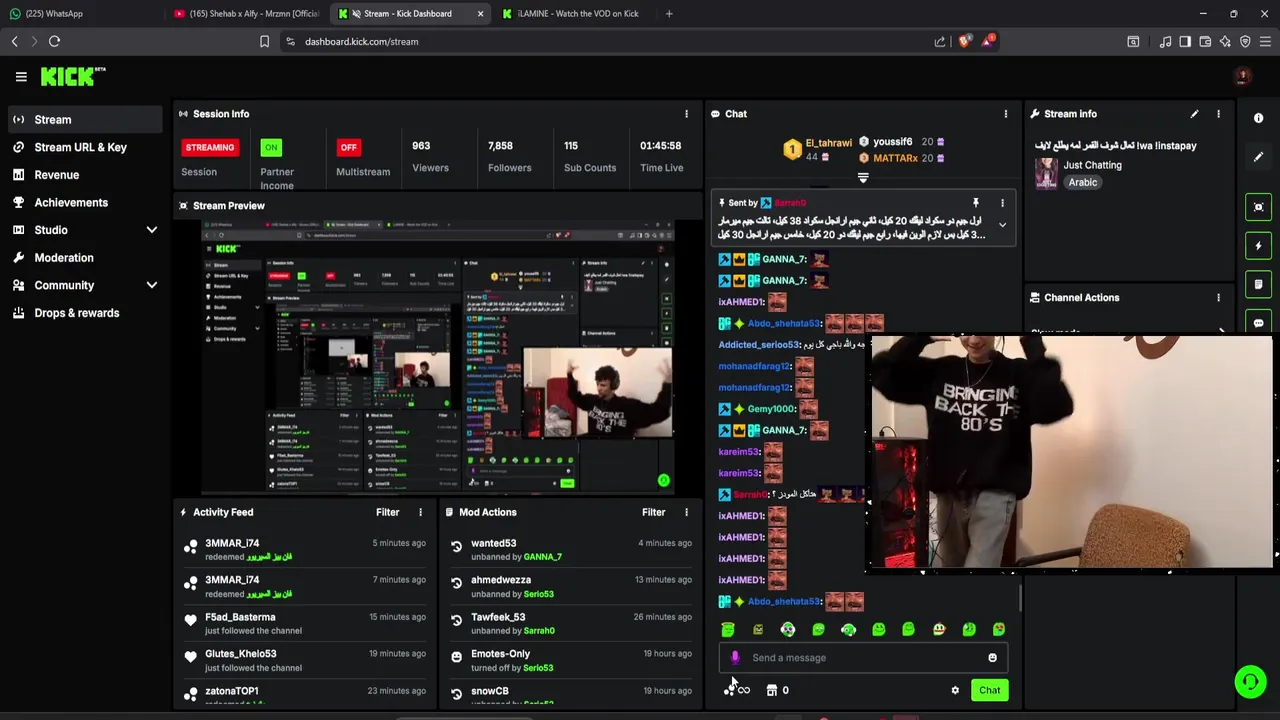The width and height of the screenshot is (1280, 720).
Task: Open the chat shop icon
Action: point(772,690)
